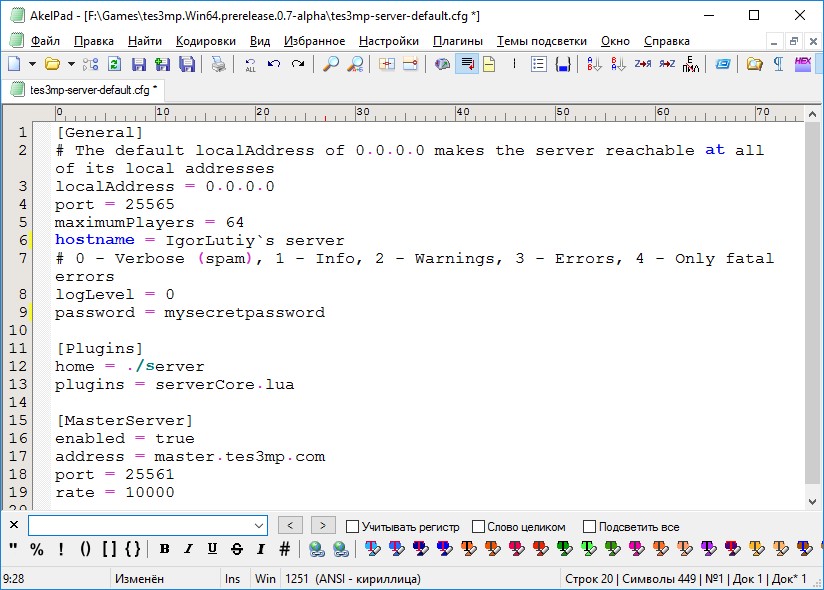Click the % symbol button
The height and width of the screenshot is (590, 824).
coord(37,549)
